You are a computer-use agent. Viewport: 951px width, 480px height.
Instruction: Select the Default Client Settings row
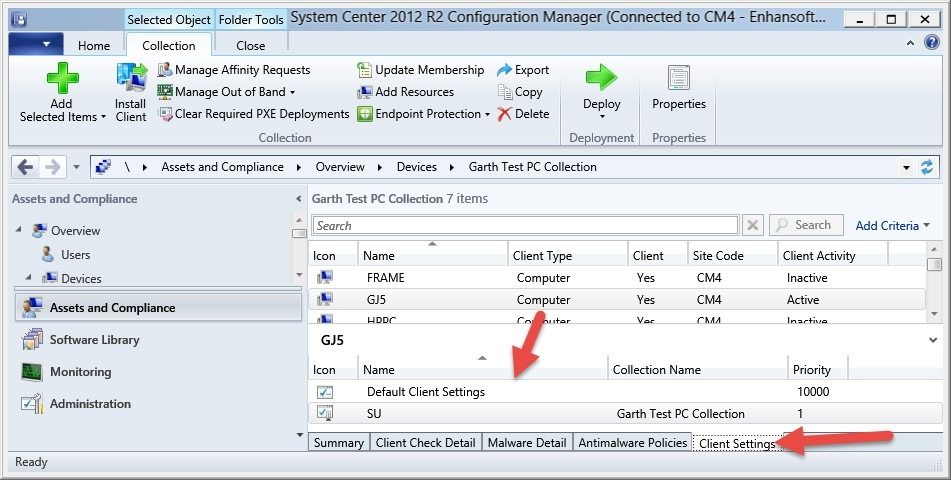click(623, 392)
